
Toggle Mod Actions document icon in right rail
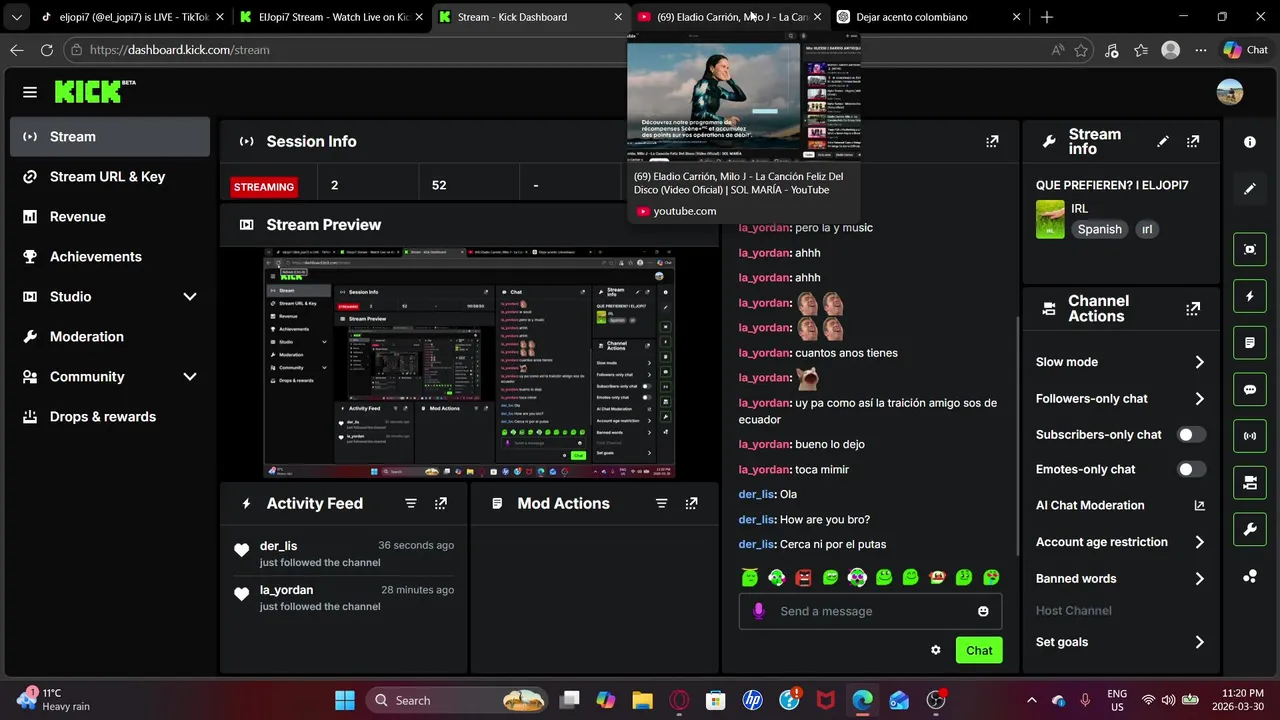coord(1250,343)
